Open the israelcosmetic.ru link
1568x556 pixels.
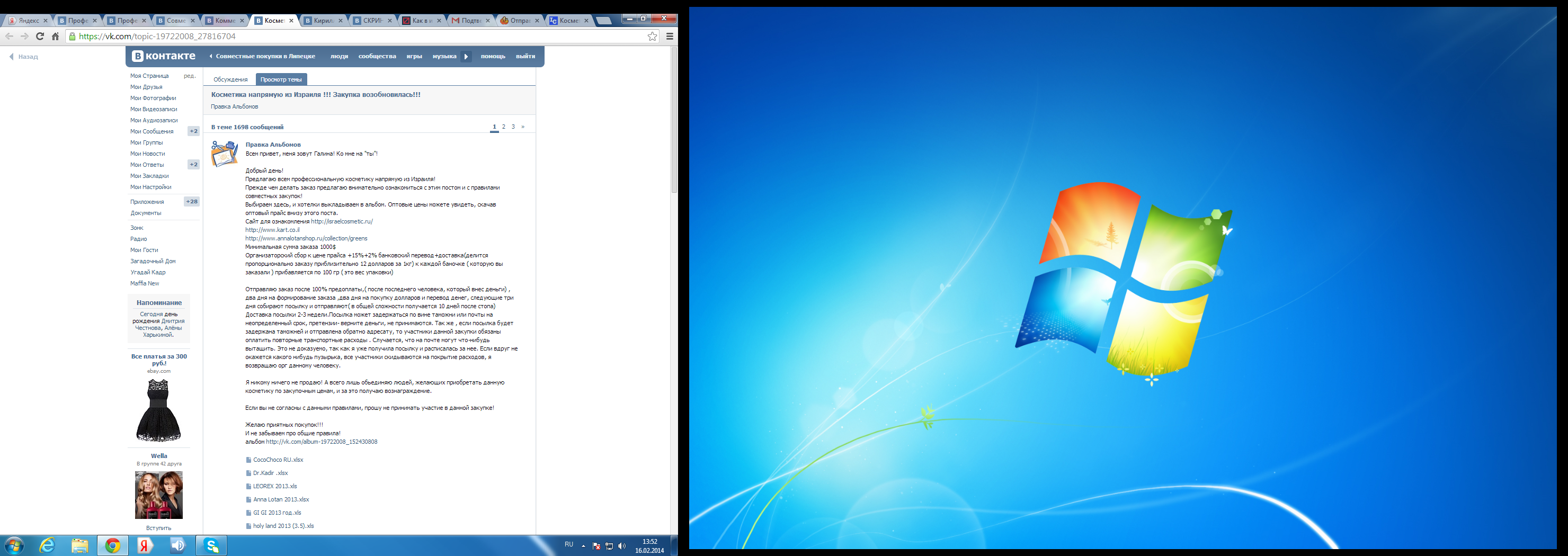pos(342,221)
